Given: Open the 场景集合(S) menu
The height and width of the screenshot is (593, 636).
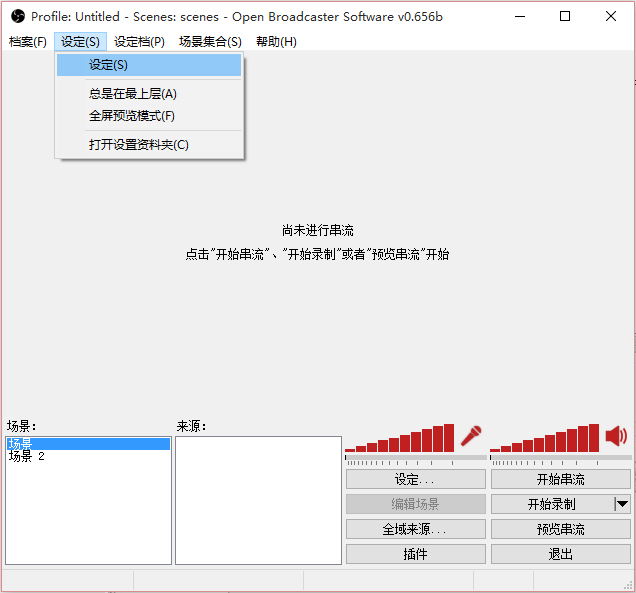Looking at the screenshot, I should pos(210,41).
